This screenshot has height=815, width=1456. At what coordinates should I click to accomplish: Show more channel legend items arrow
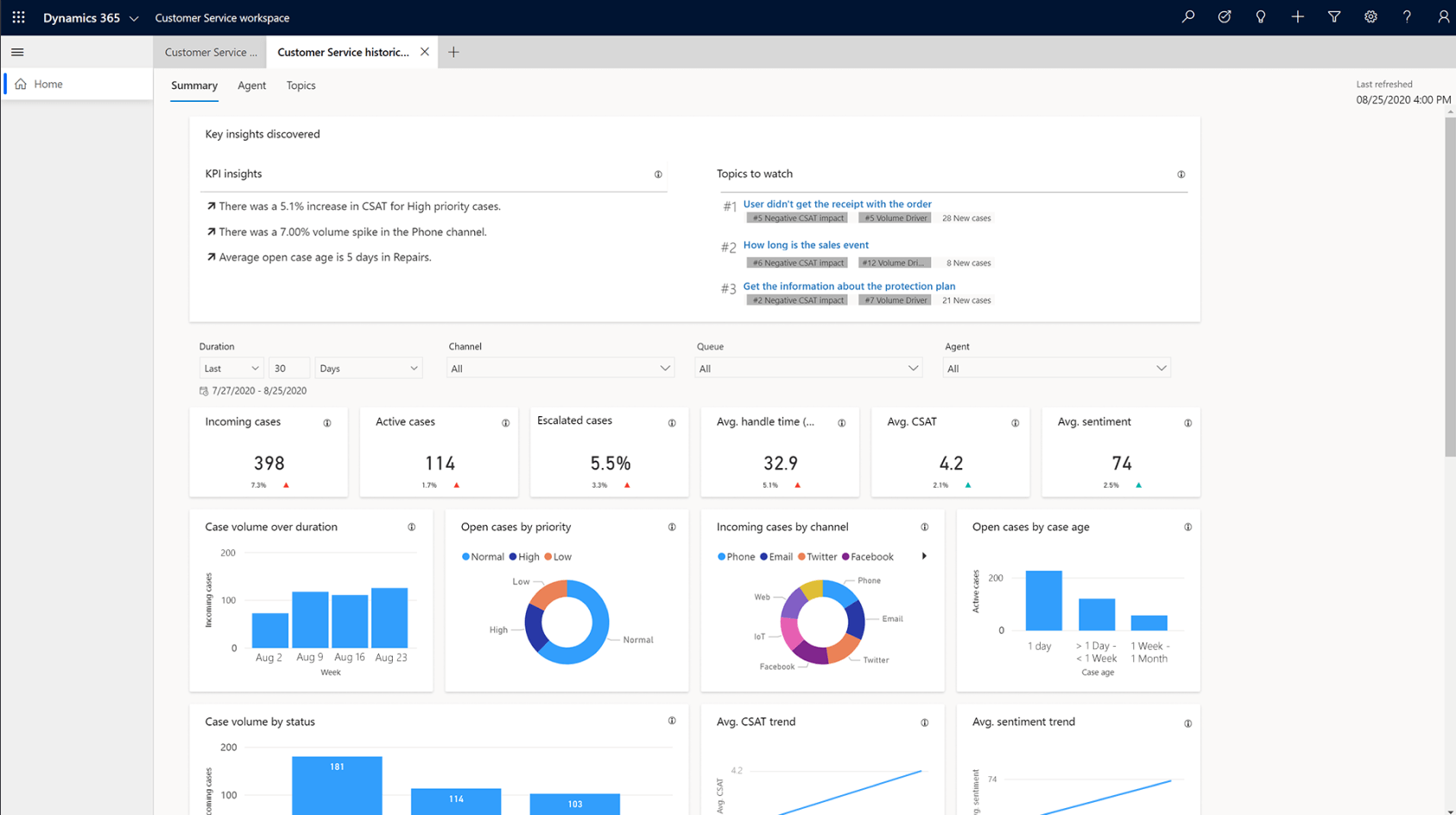(924, 556)
